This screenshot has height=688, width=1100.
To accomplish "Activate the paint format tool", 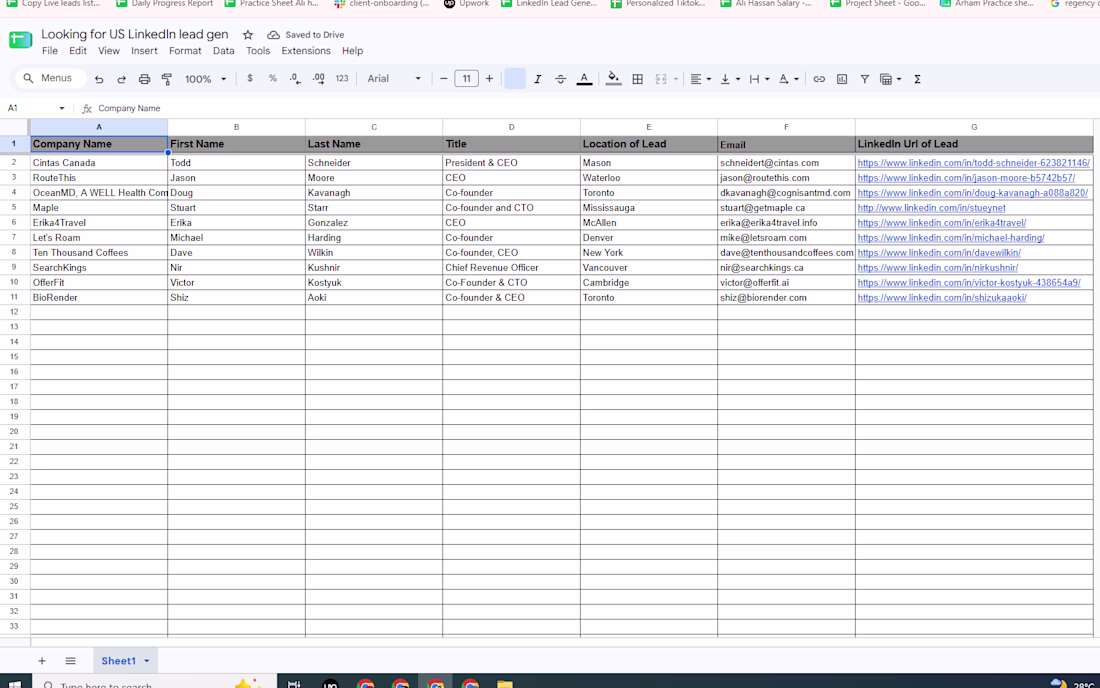I will pos(167,79).
